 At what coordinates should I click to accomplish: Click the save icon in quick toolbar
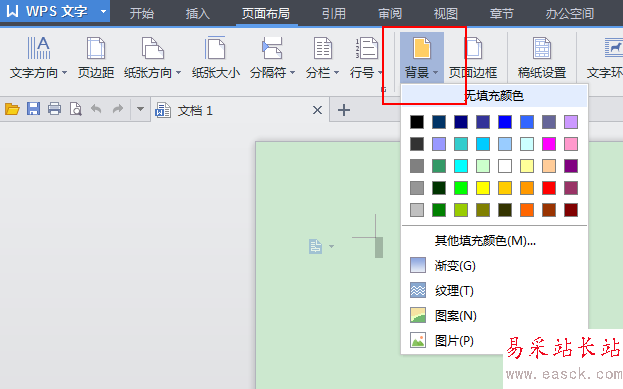coord(33,108)
